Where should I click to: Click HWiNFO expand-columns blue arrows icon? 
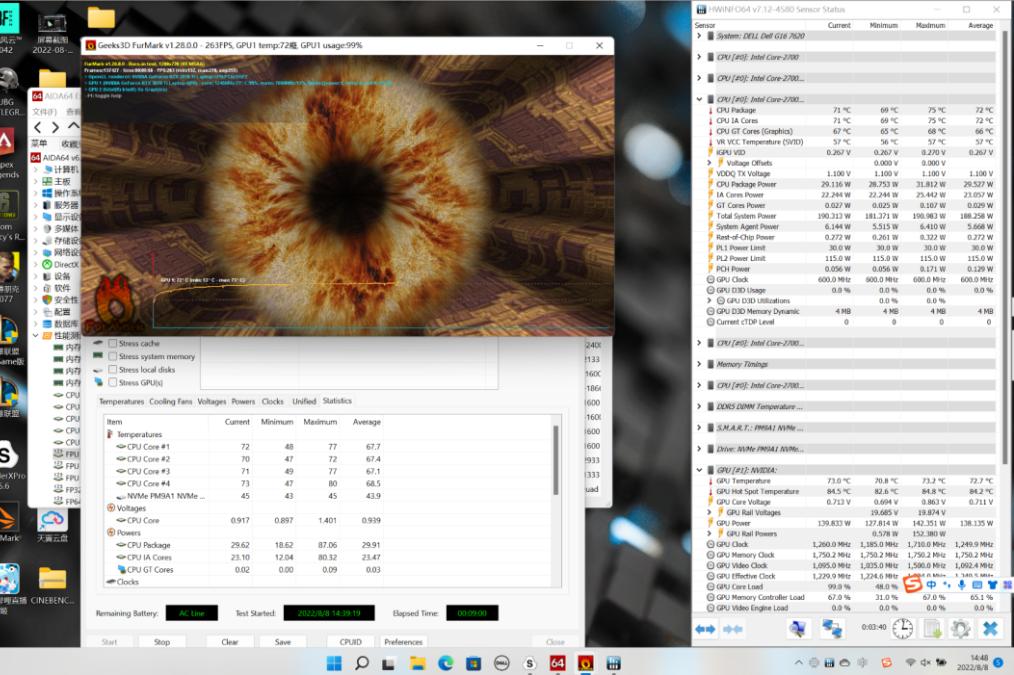pos(705,628)
